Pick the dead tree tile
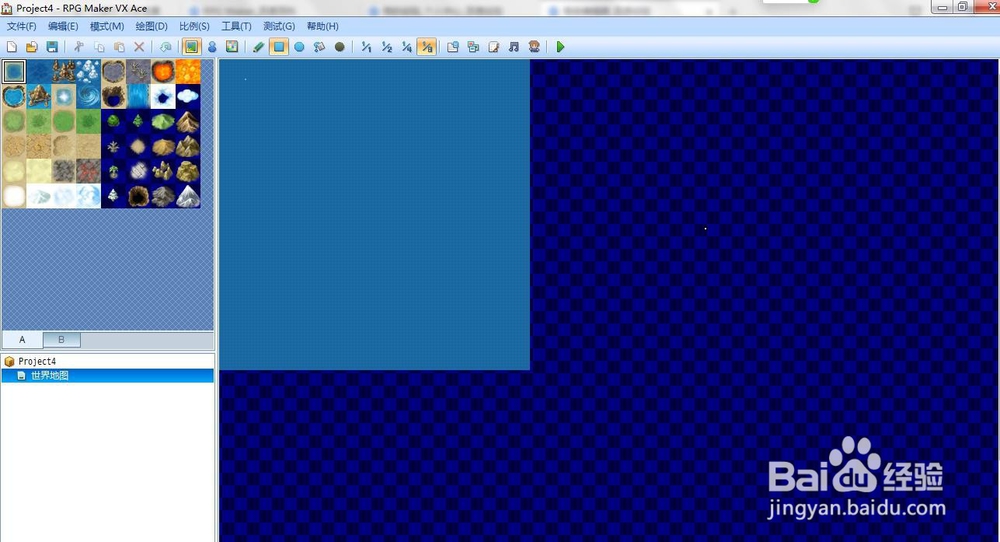1000x542 pixels. 114,146
